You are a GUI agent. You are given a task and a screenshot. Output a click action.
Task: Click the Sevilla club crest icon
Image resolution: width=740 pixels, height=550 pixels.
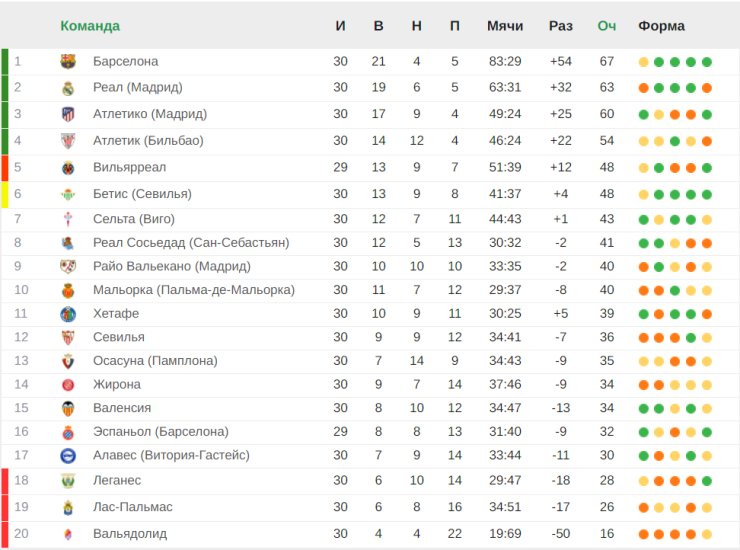pyautogui.click(x=68, y=338)
